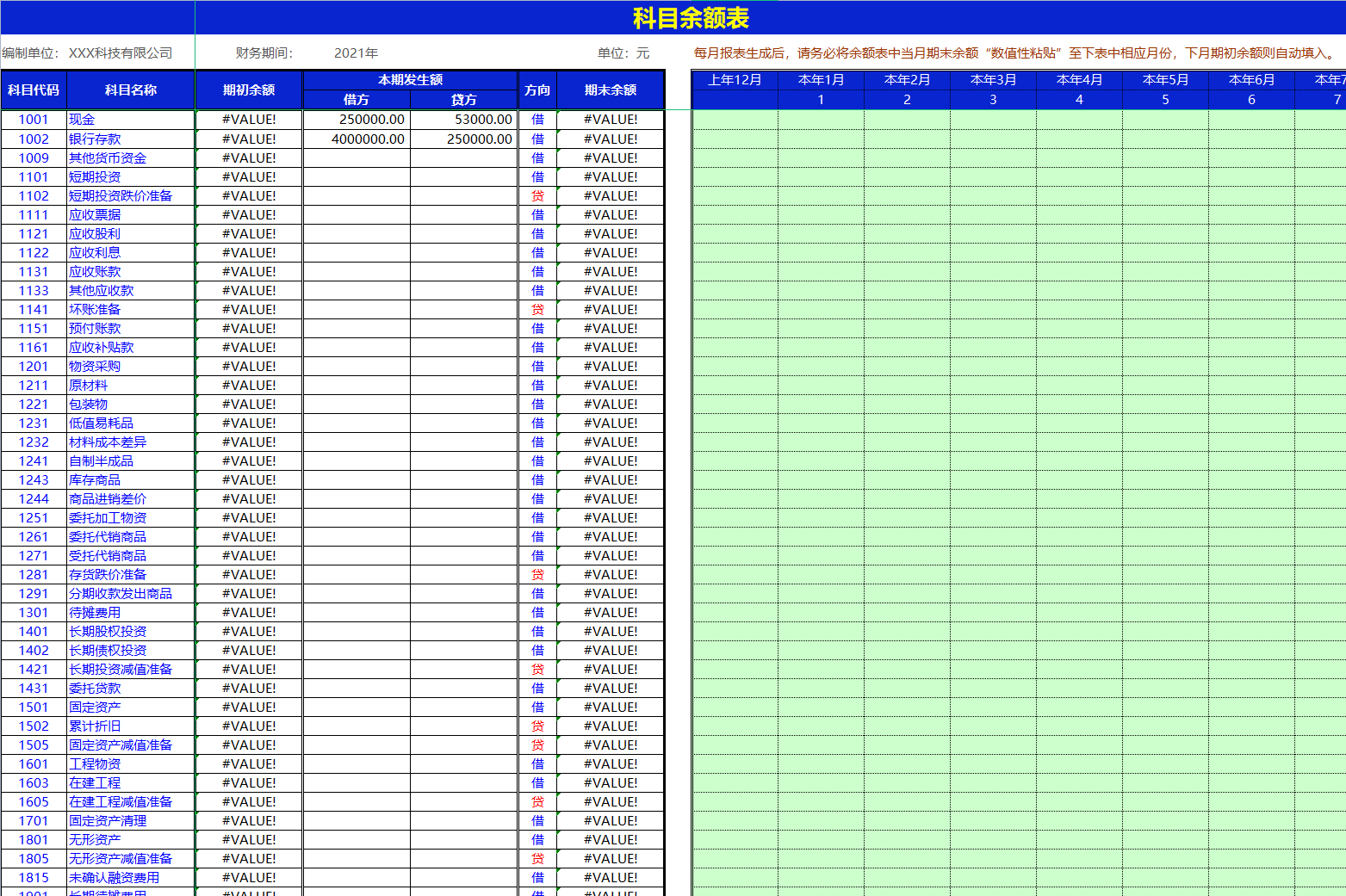The height and width of the screenshot is (896, 1346).
Task: Follow the 无形资产减值准备 account link
Action: (121, 858)
